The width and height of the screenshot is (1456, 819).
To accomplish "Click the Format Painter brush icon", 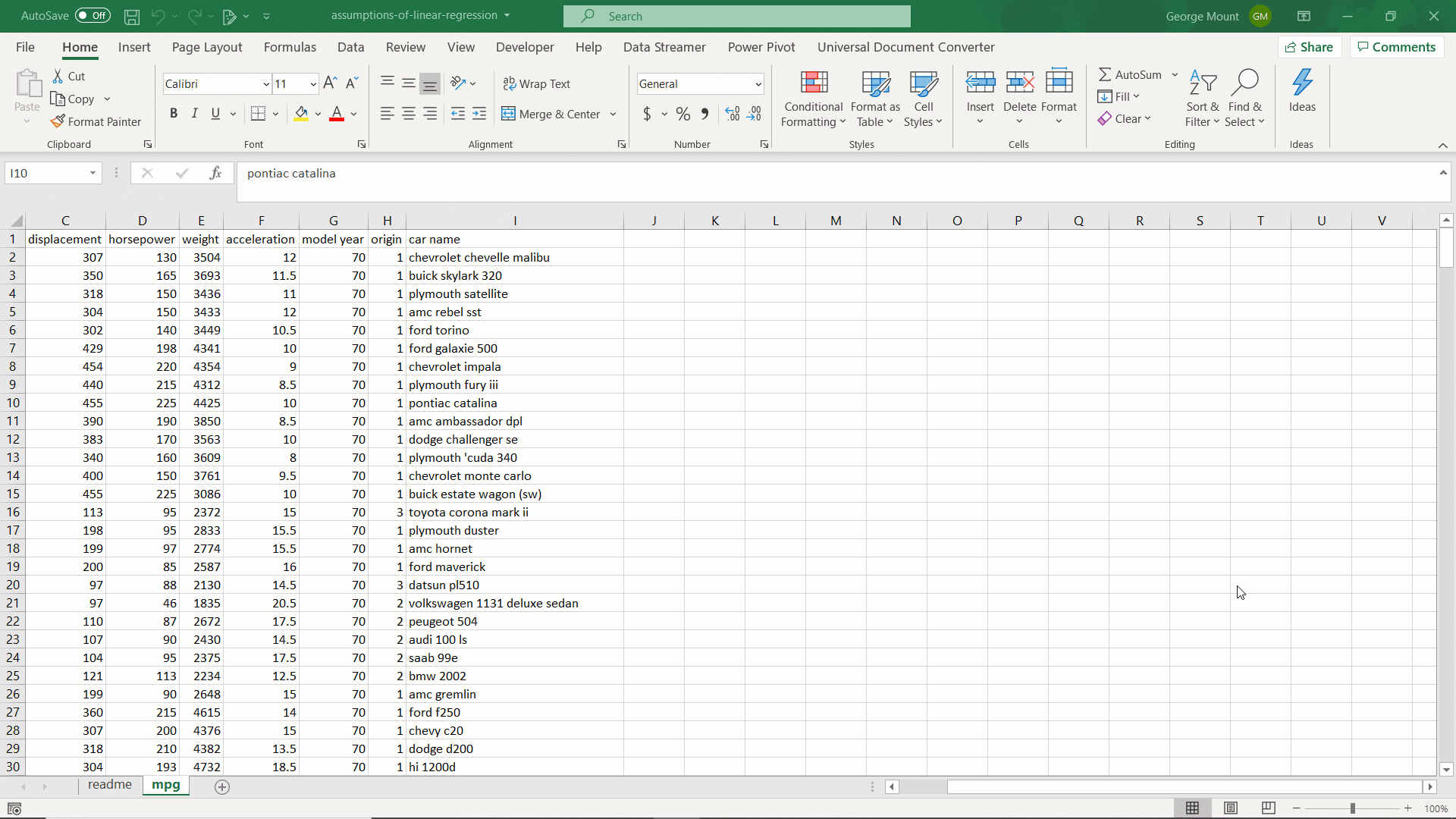I will tap(58, 121).
